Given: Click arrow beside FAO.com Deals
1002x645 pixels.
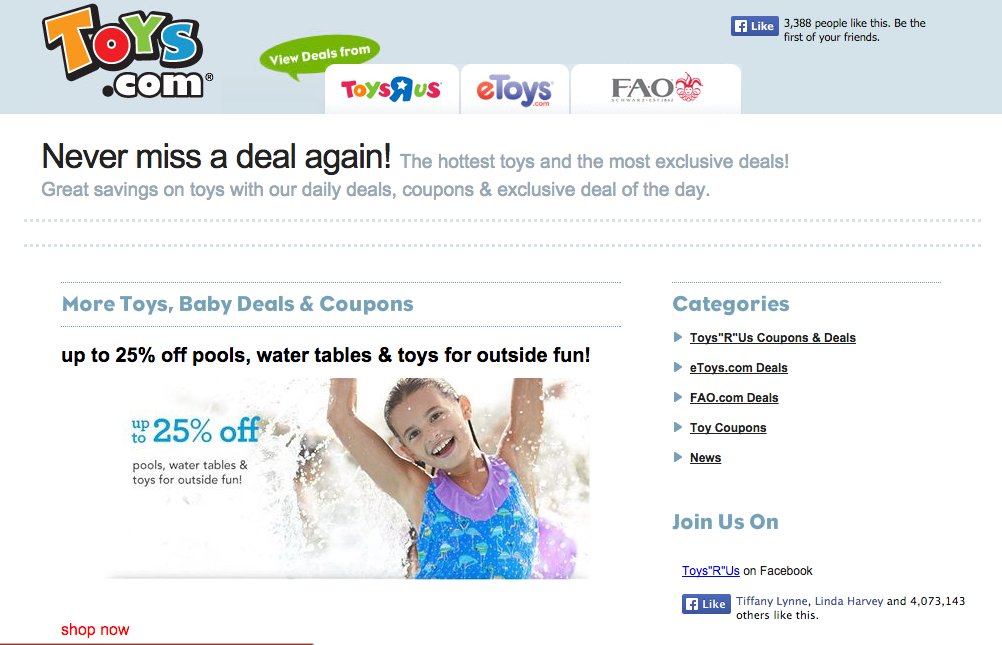Looking at the screenshot, I should coord(678,397).
